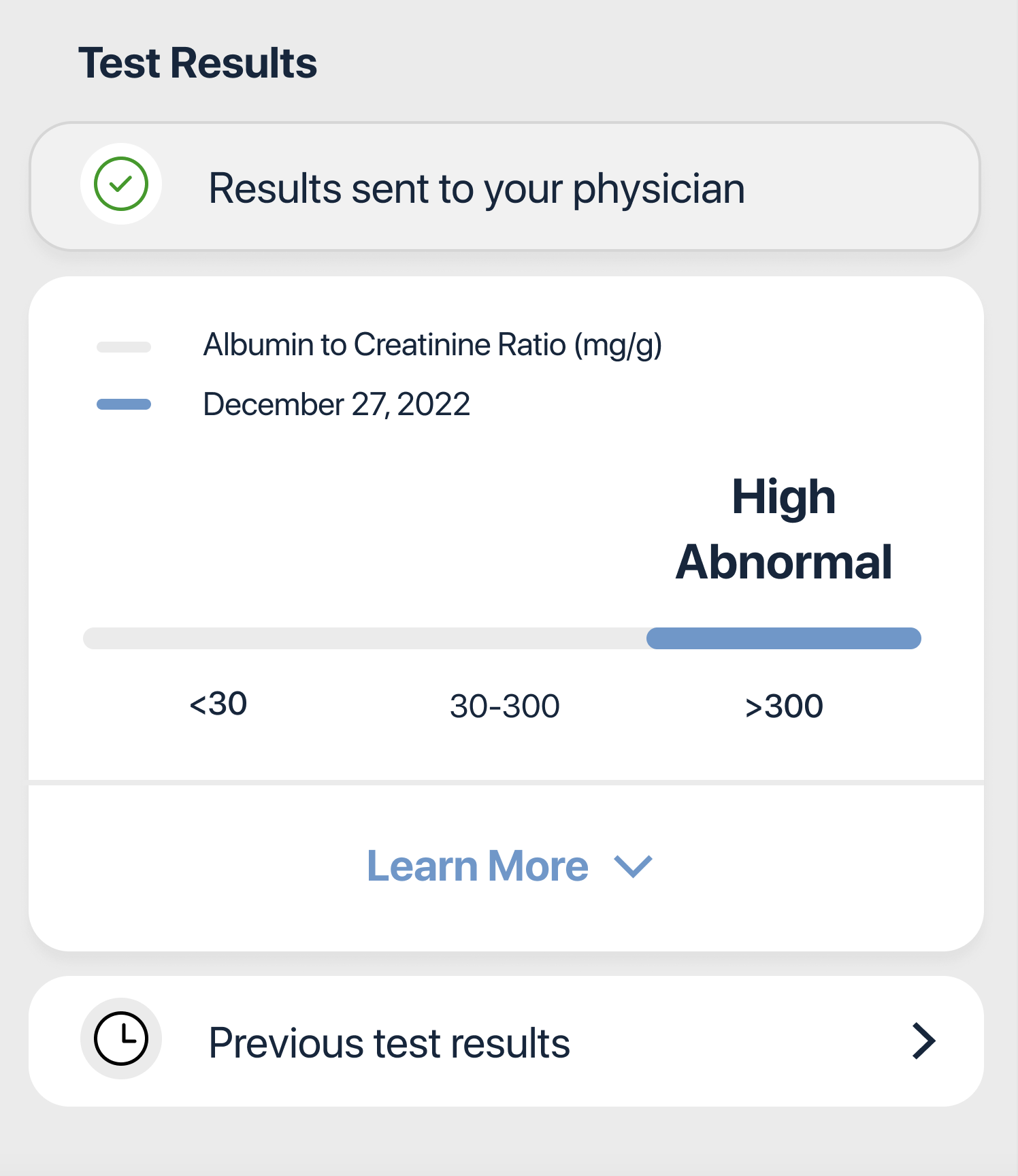Select the >300 range label
The width and height of the screenshot is (1018, 1176).
pyautogui.click(x=784, y=706)
